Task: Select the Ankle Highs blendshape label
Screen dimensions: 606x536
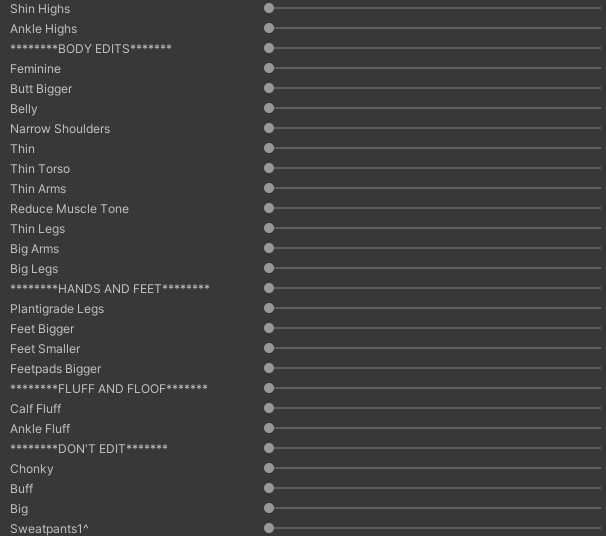Action: tap(43, 29)
